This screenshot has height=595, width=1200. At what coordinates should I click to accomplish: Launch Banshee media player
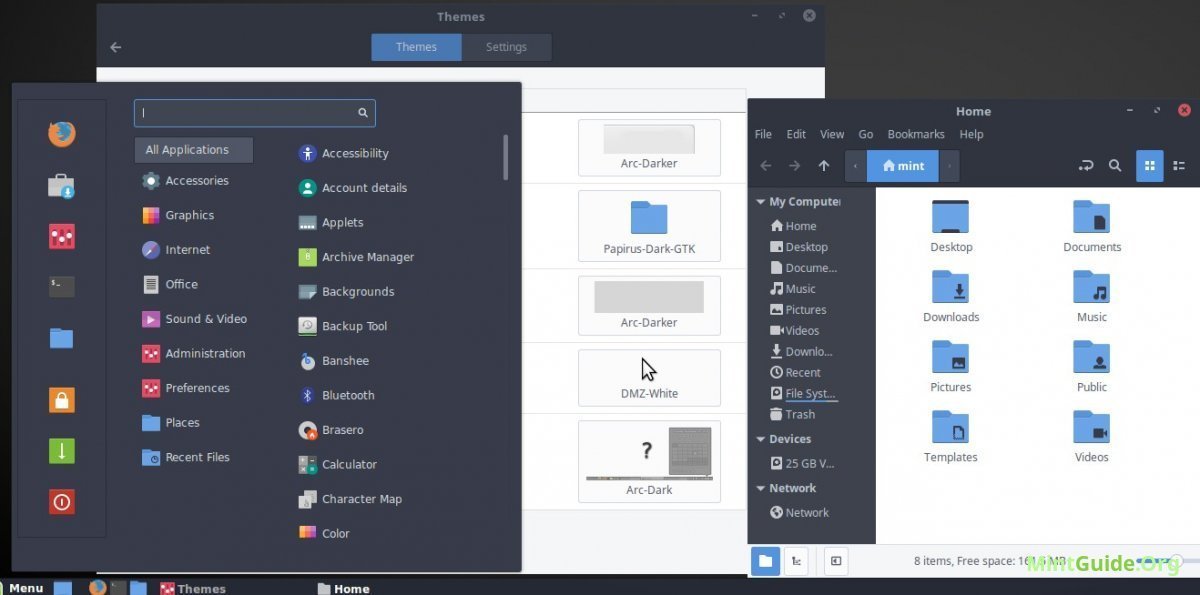point(334,361)
